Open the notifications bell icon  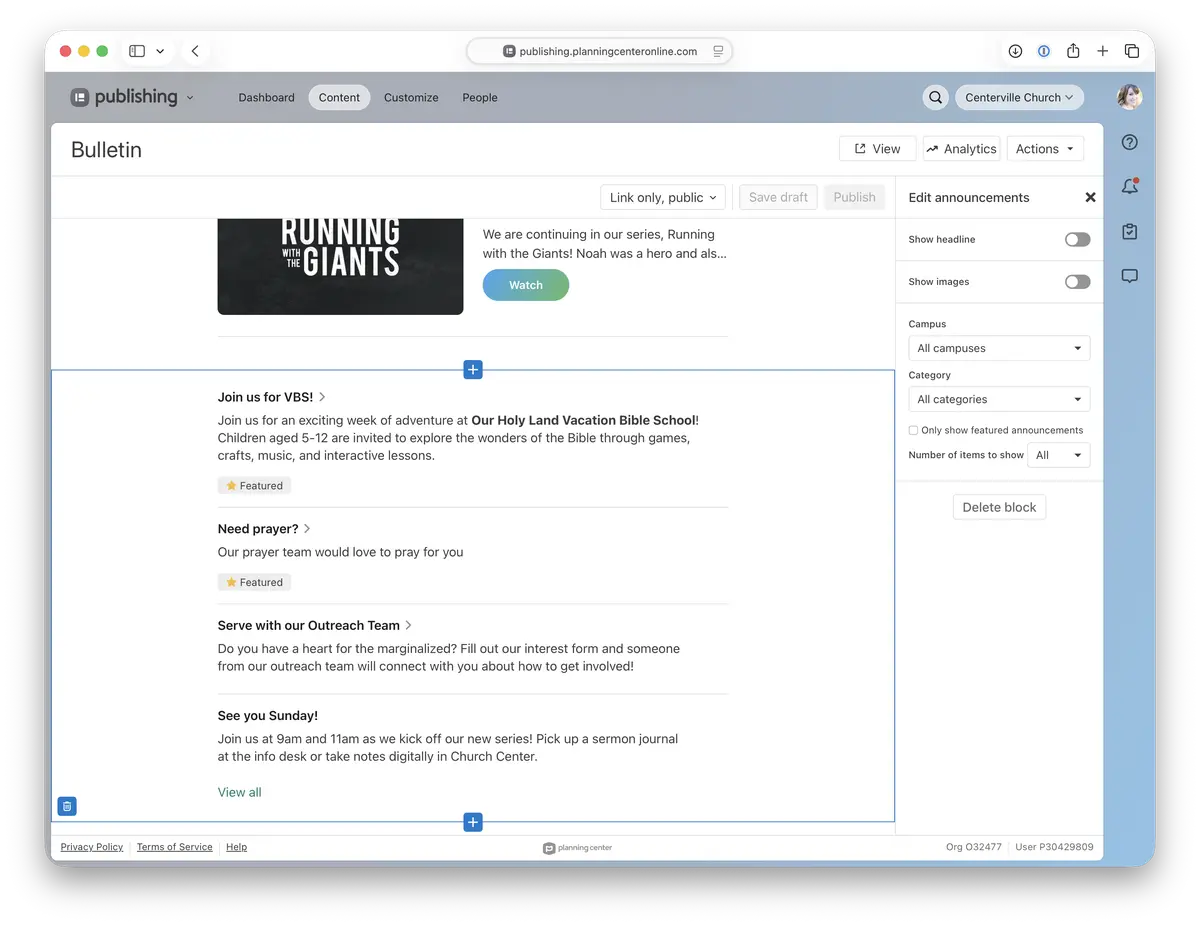tap(1130, 187)
